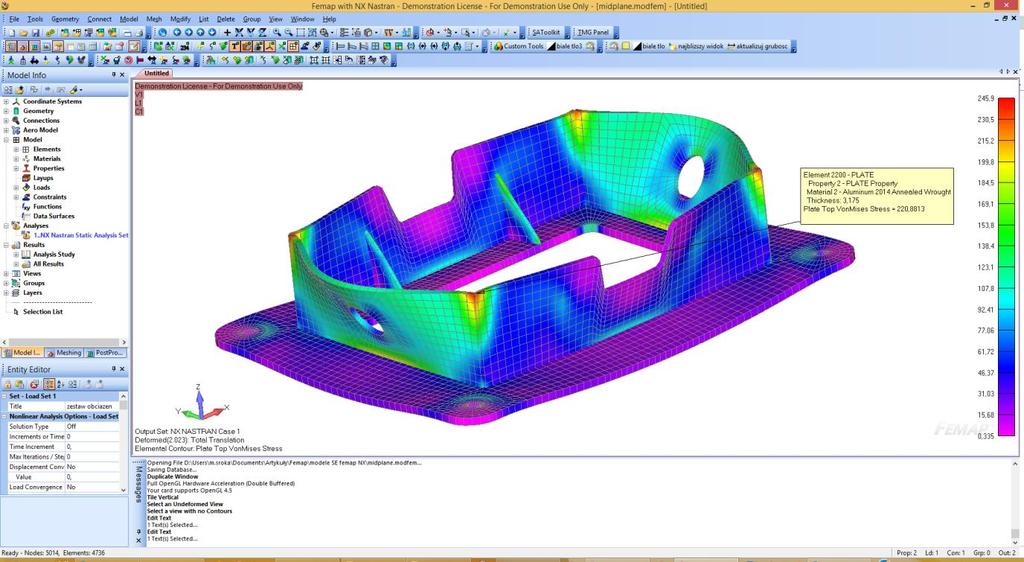Expand the Materials tree node
The height and width of the screenshot is (562, 1024).
pyautogui.click(x=16, y=159)
